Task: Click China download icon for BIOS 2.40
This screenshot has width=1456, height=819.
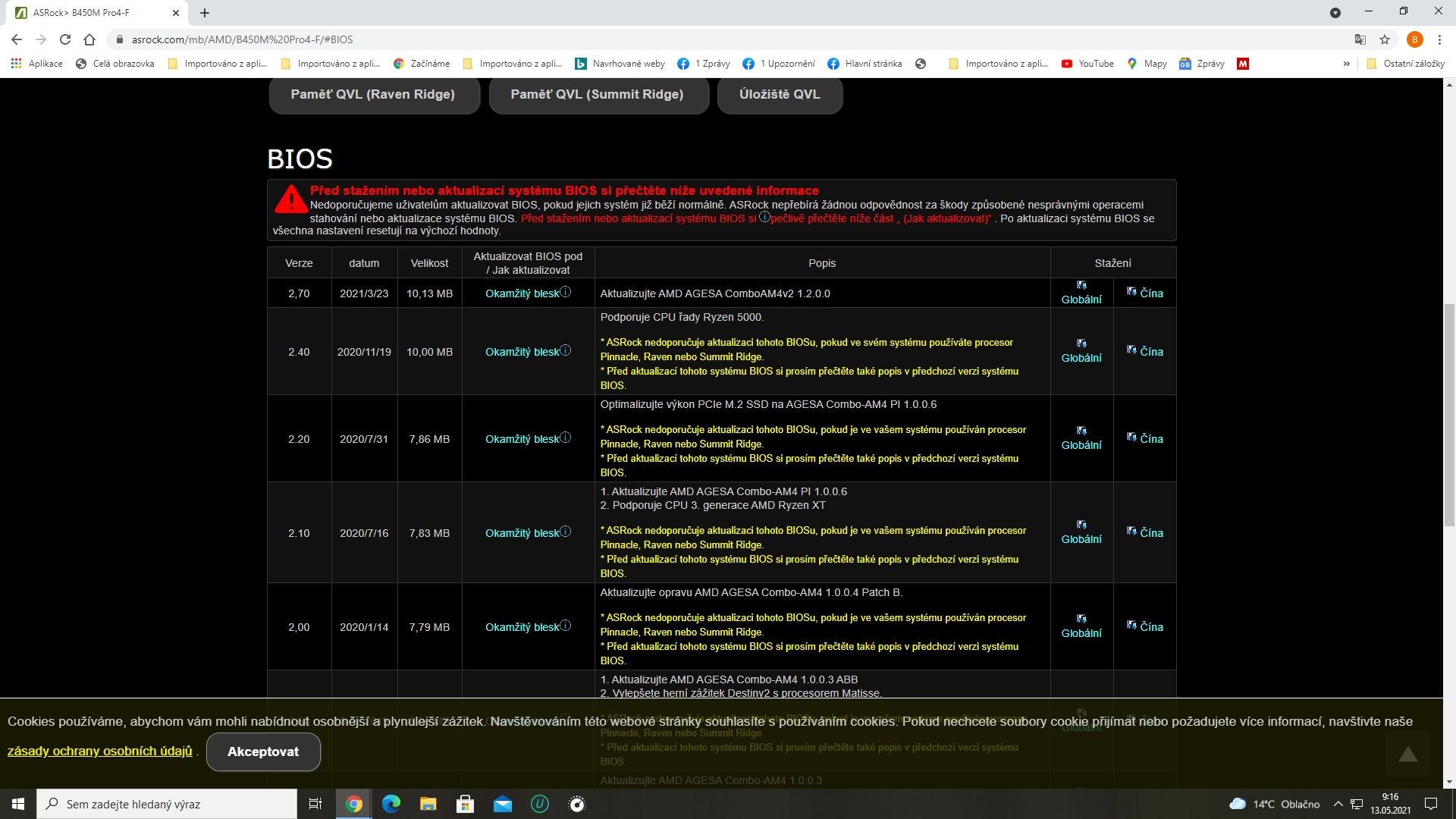Action: [x=1131, y=350]
